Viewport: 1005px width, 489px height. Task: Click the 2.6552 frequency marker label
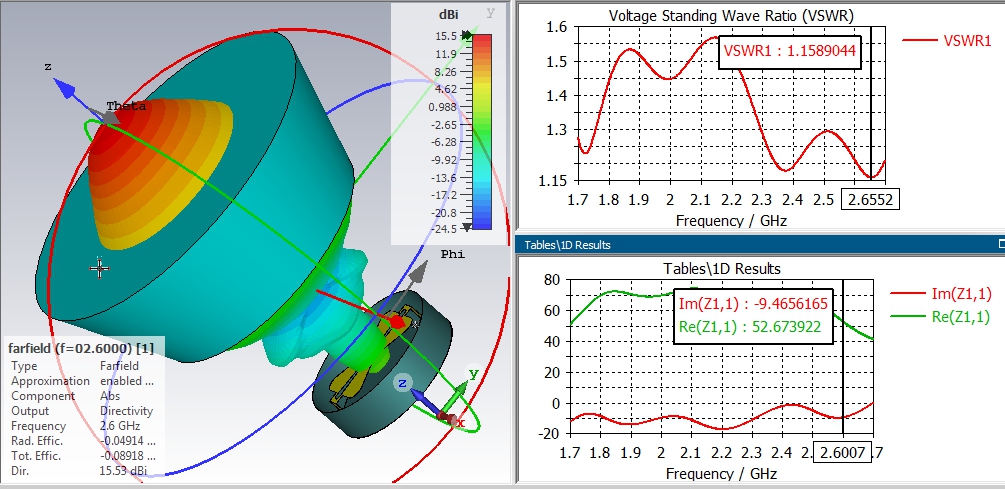870,199
